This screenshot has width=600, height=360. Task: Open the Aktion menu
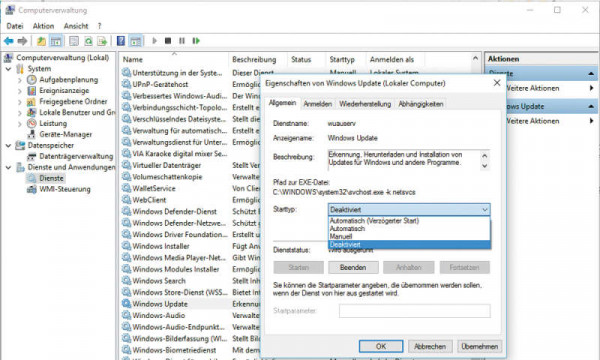tap(43, 26)
